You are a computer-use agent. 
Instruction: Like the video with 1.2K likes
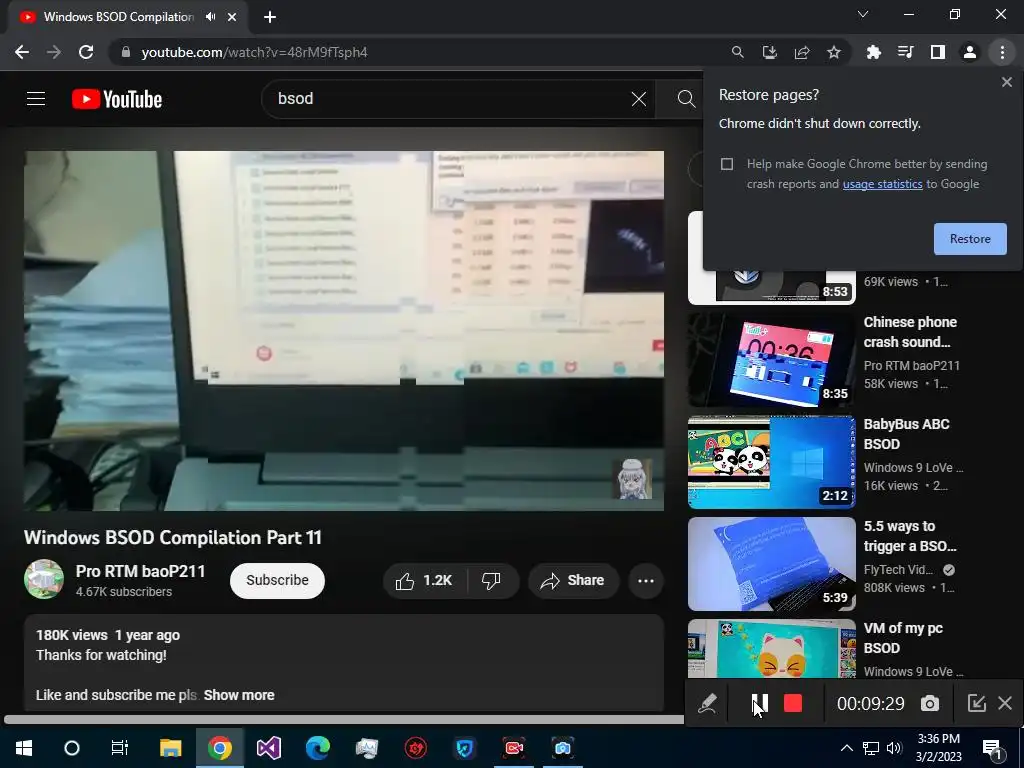point(424,581)
